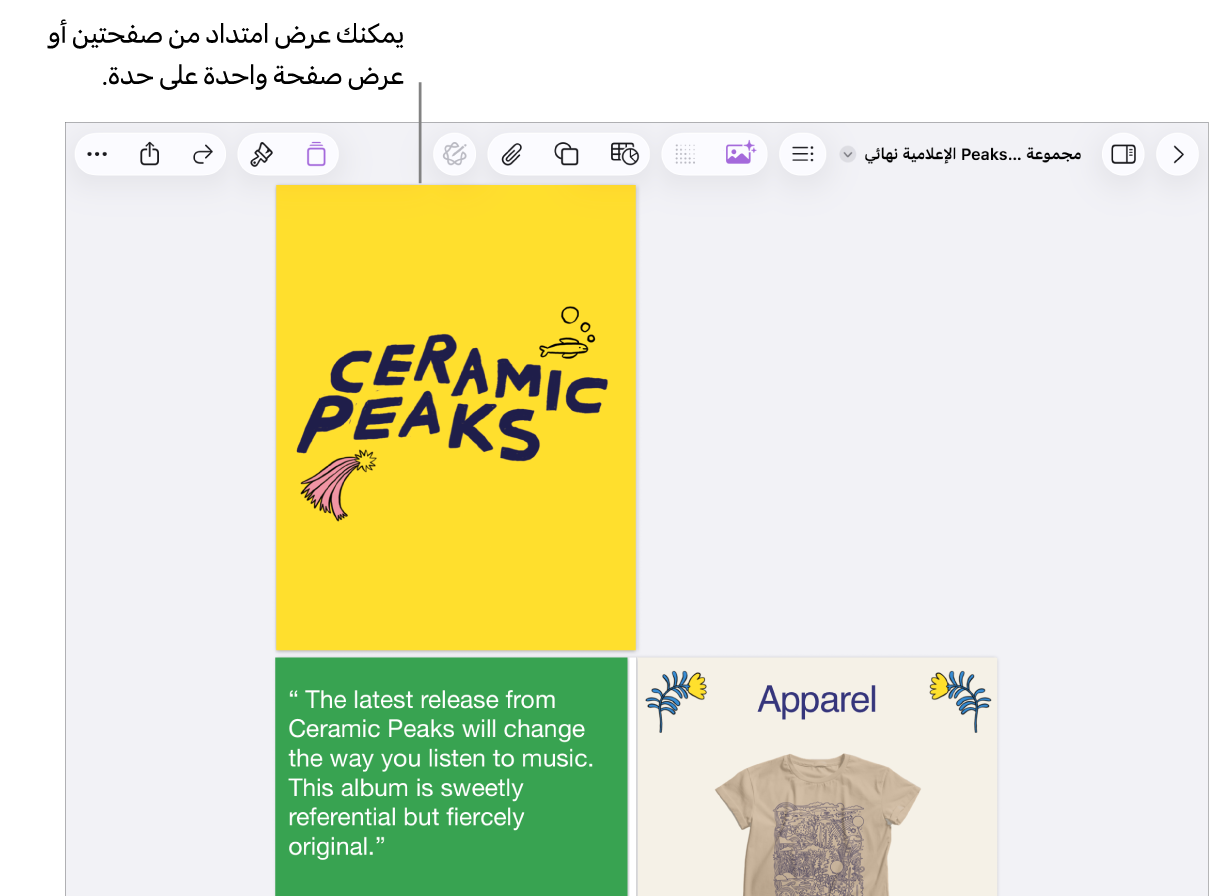Screen dimensions: 1210x896
Task: Go back using the chevron button
Action: pos(1178,154)
